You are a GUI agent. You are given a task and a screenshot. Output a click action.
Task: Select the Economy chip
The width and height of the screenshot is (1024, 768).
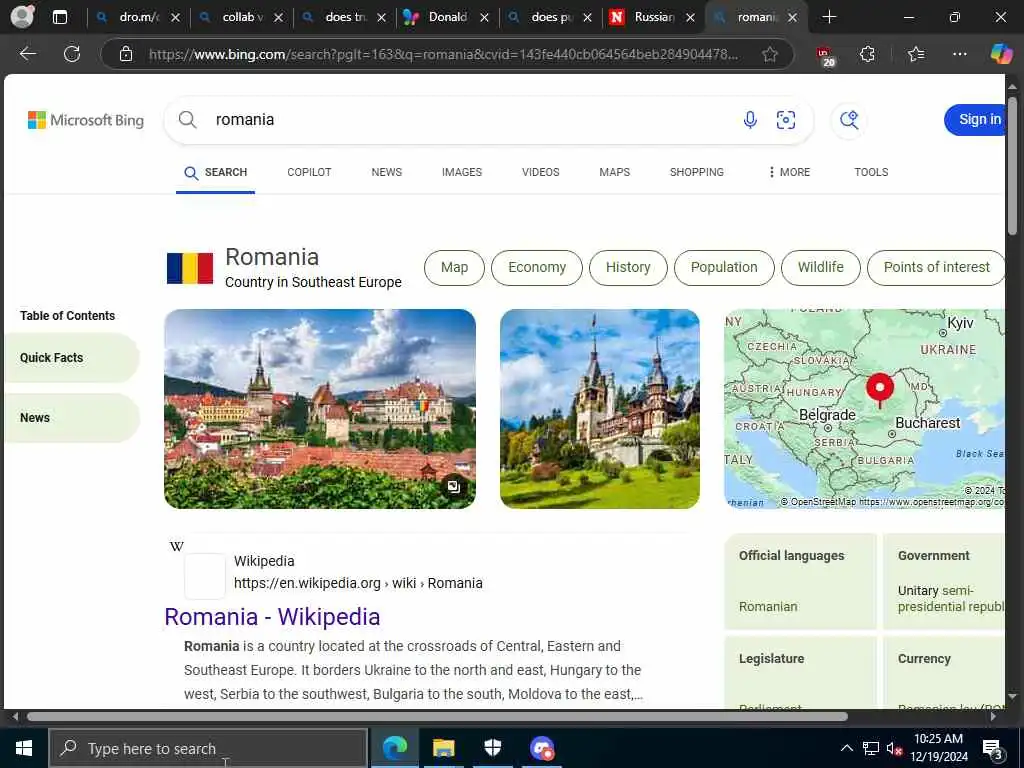coord(537,268)
